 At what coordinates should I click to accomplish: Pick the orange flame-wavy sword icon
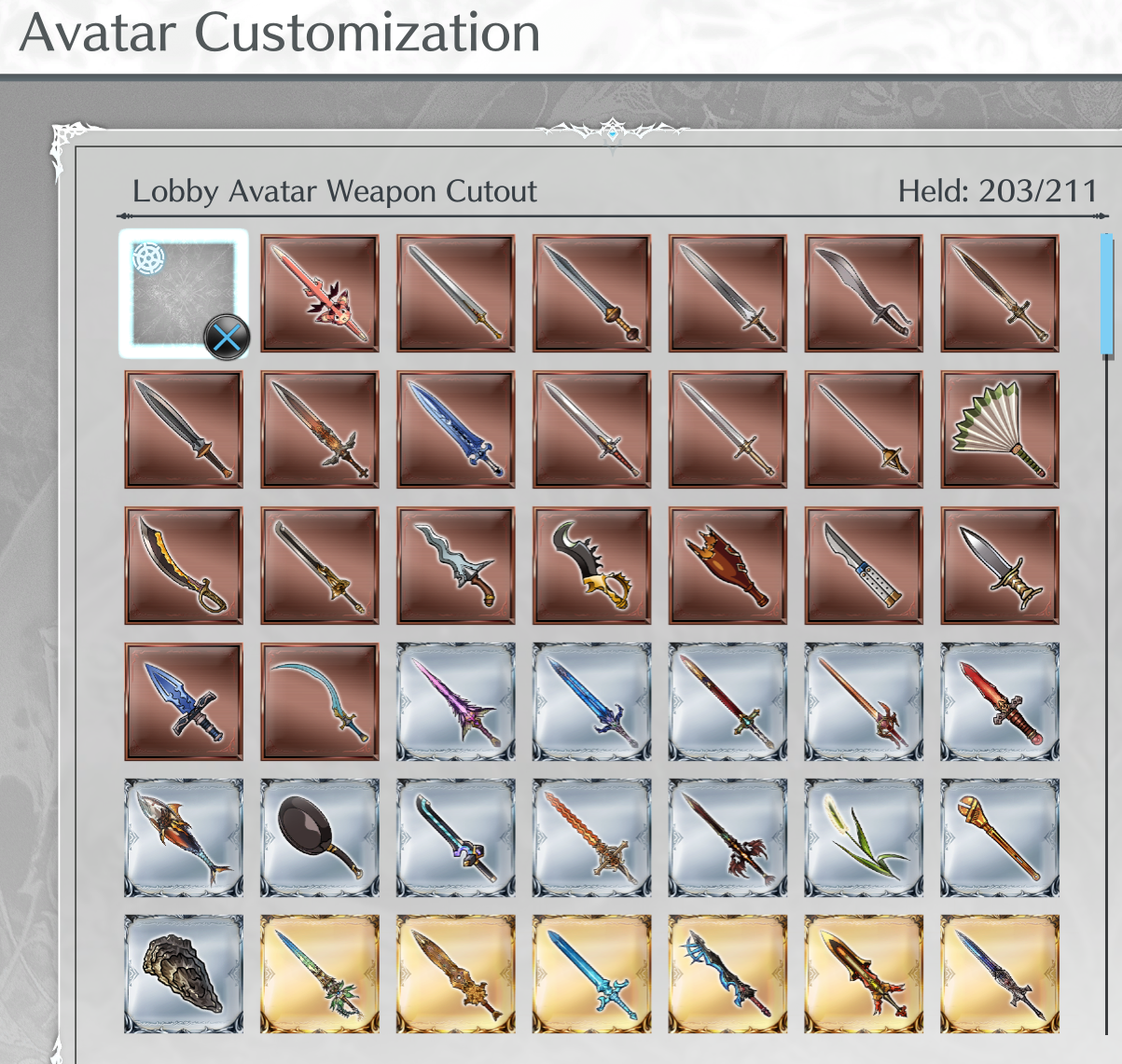pos(592,838)
